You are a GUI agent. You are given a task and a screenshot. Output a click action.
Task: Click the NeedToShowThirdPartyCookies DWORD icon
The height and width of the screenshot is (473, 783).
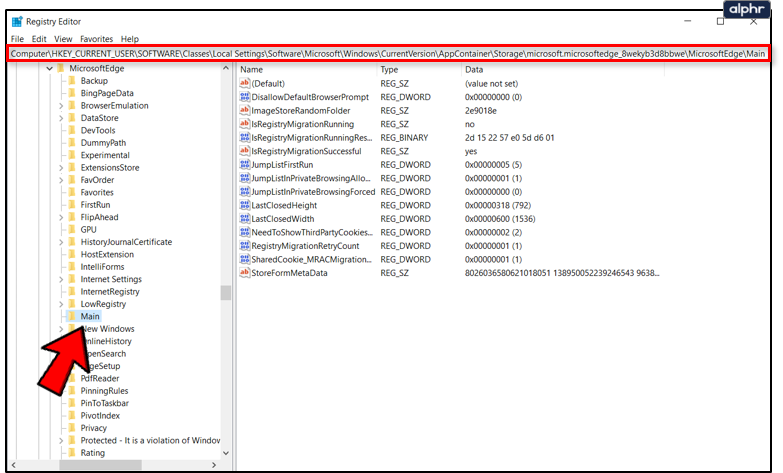click(x=245, y=231)
